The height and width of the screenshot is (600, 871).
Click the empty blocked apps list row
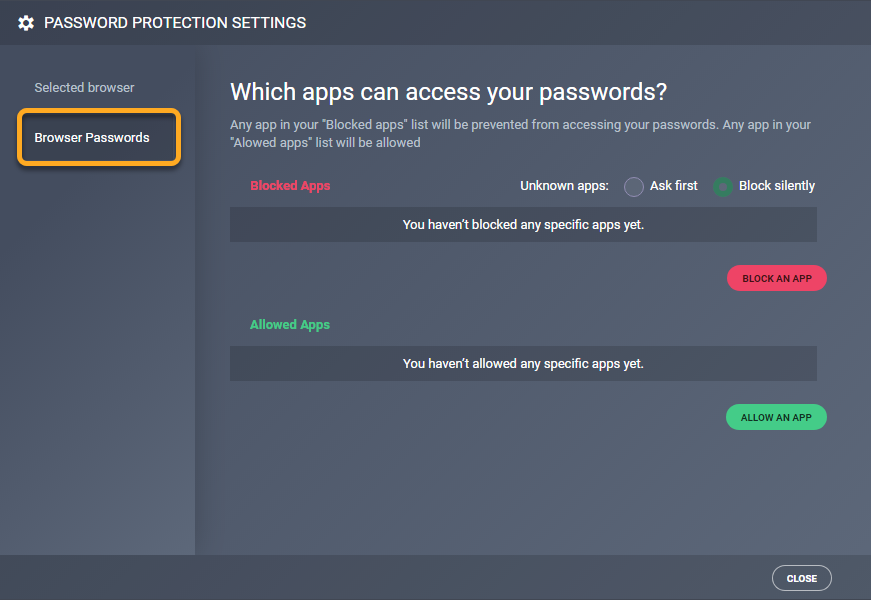click(523, 225)
